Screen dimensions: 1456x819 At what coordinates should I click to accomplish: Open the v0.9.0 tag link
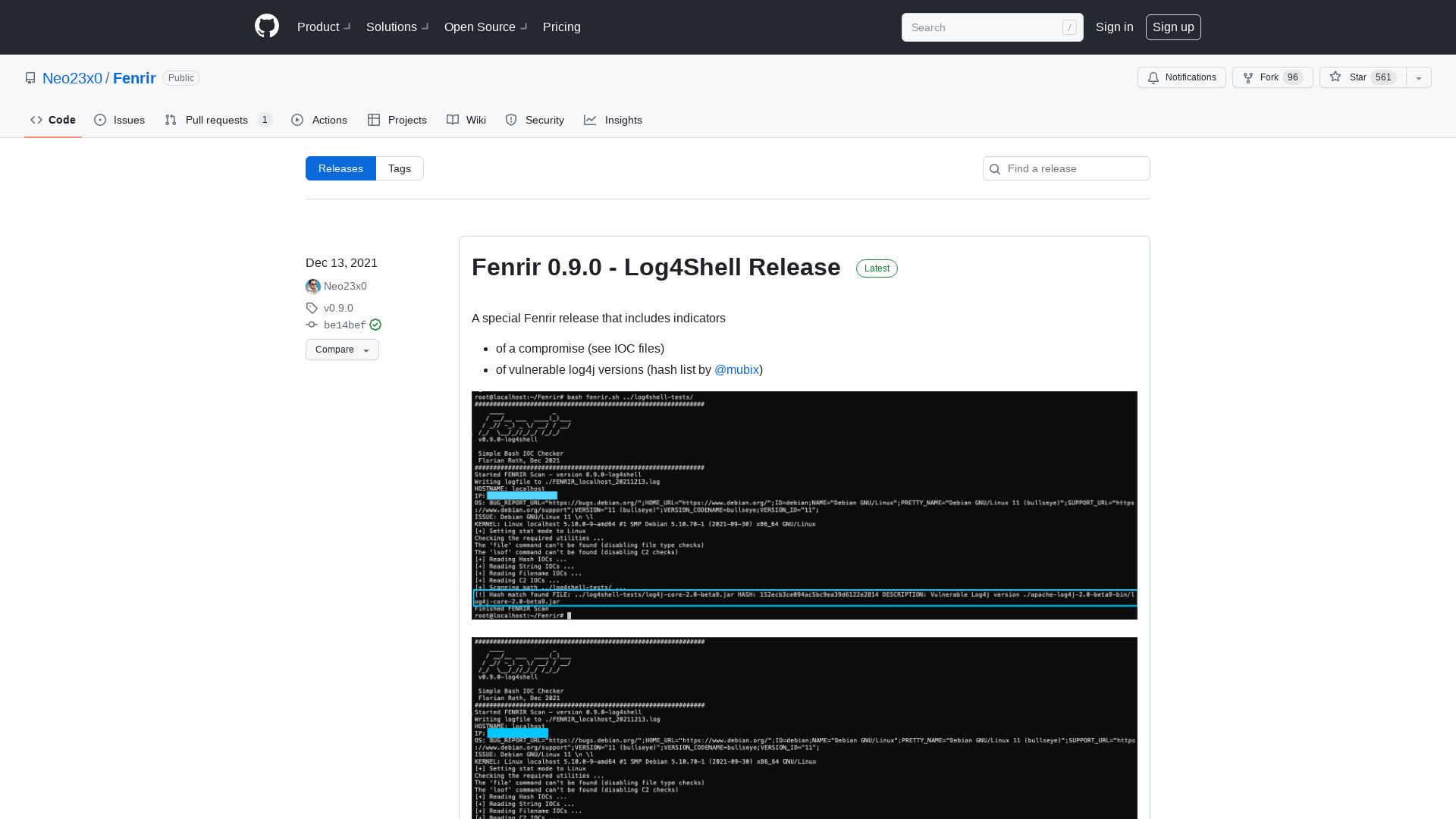(338, 308)
